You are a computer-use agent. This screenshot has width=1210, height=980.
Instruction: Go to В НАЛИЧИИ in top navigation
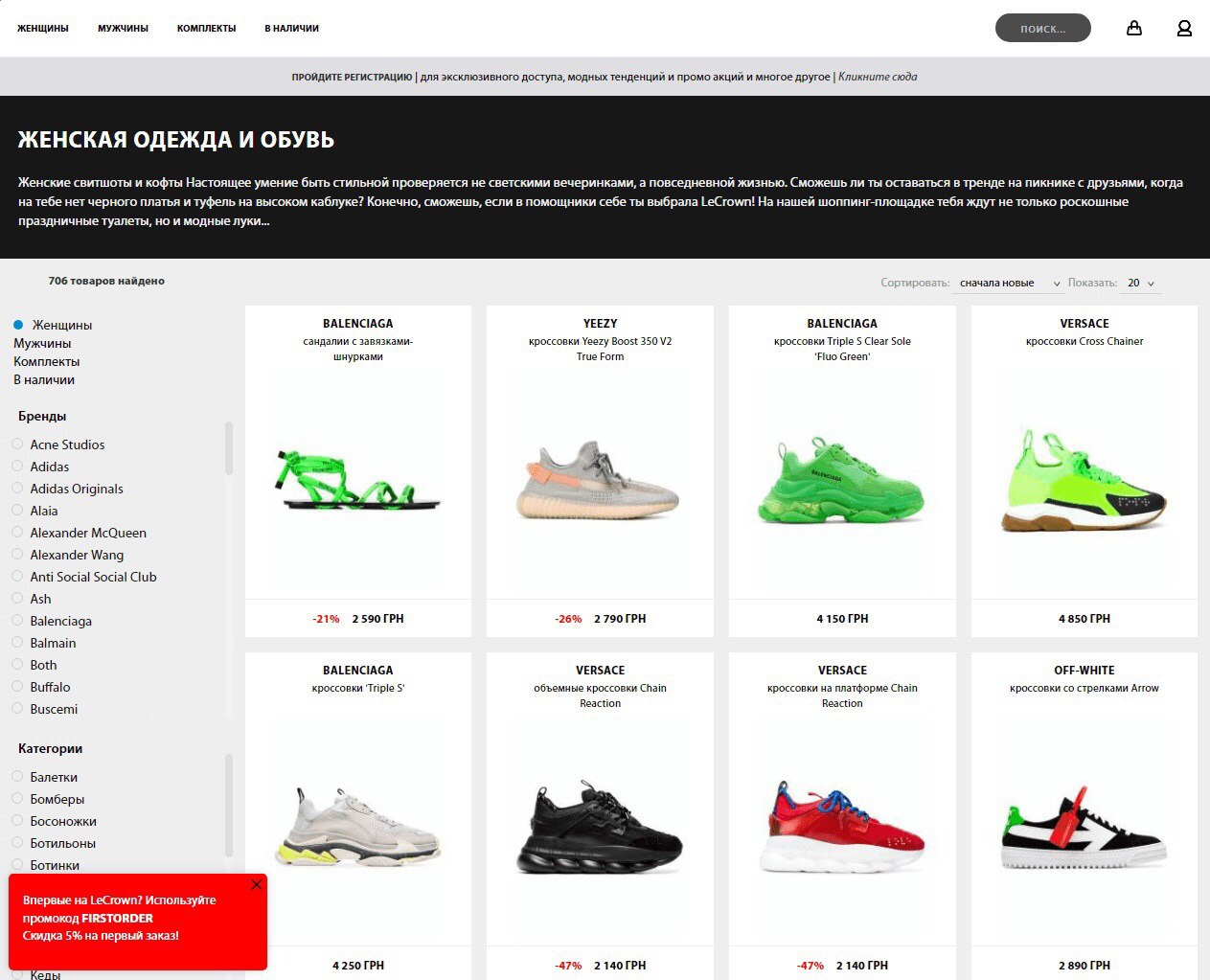click(291, 29)
